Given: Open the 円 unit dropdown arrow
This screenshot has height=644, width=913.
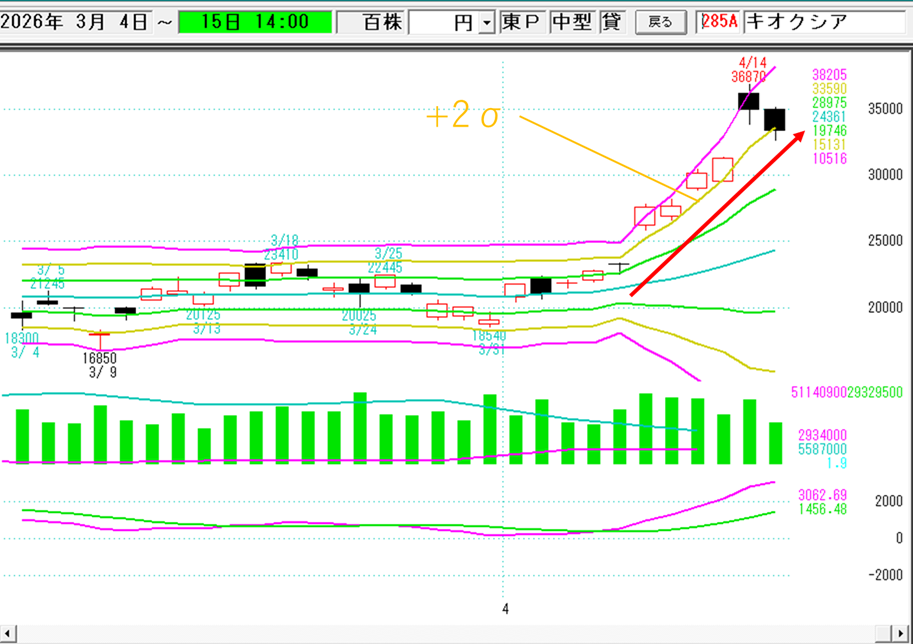Looking at the screenshot, I should tap(486, 23).
